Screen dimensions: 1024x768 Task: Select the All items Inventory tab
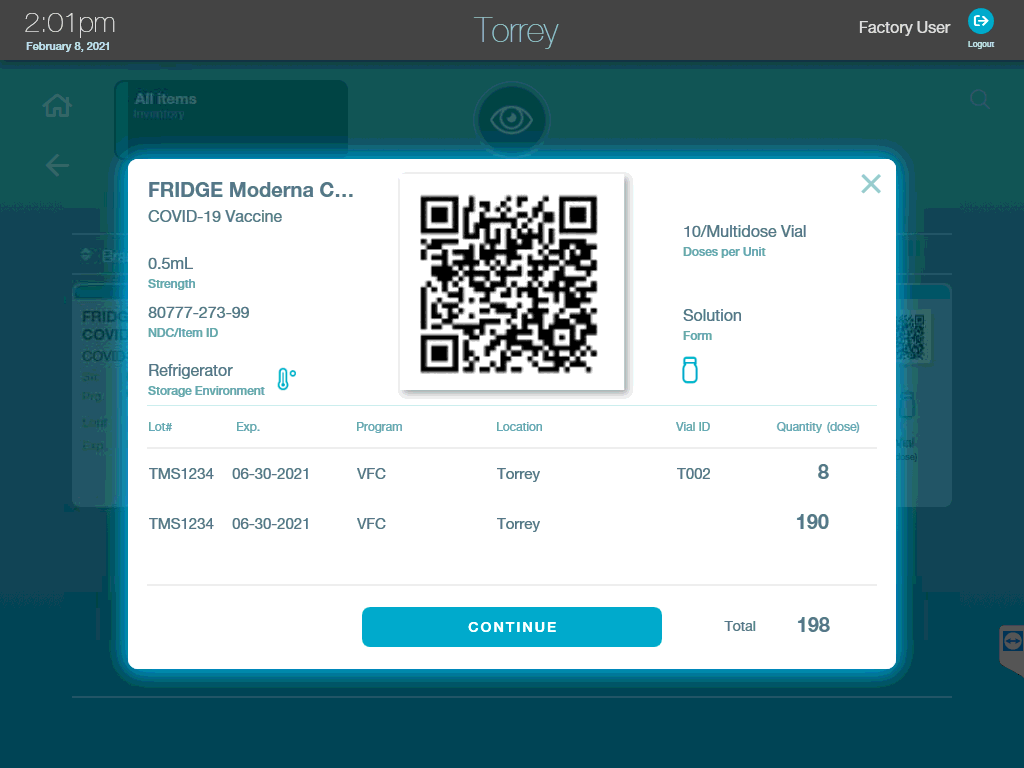tap(231, 118)
